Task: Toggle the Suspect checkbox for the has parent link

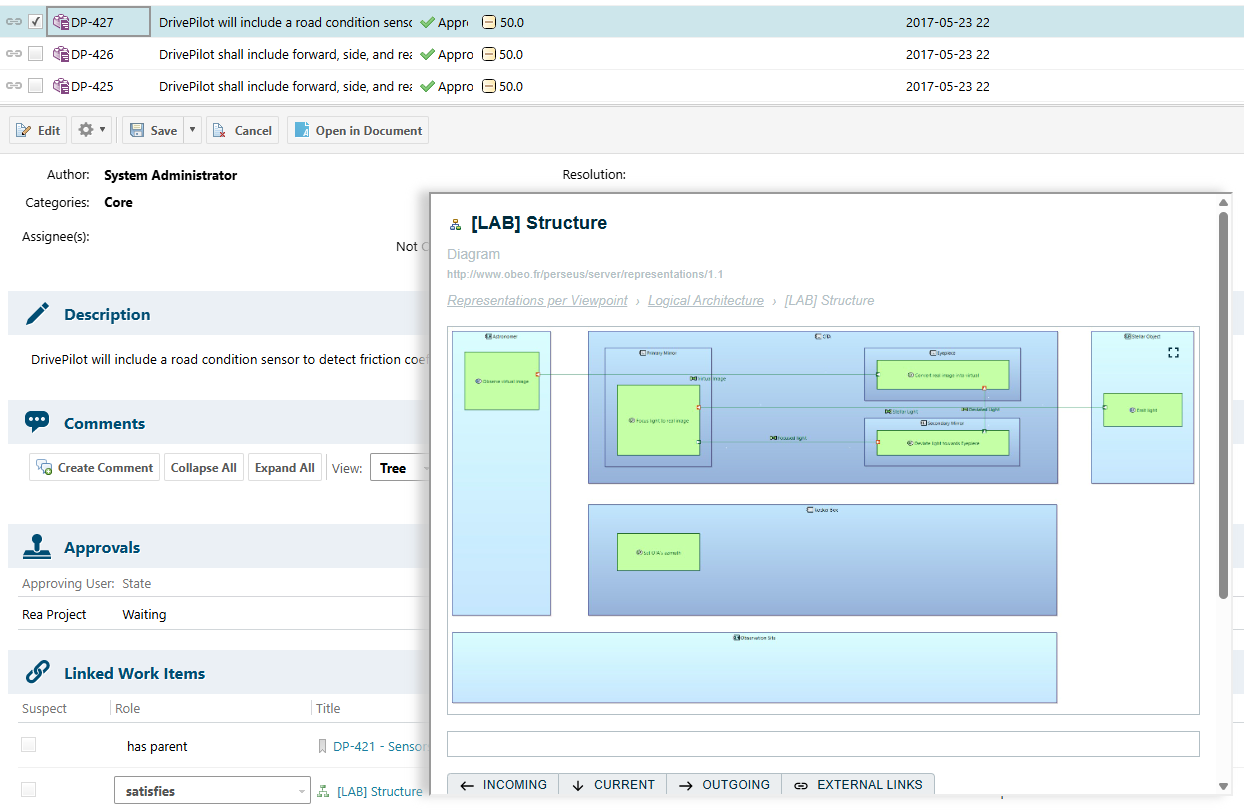Action: click(x=29, y=745)
